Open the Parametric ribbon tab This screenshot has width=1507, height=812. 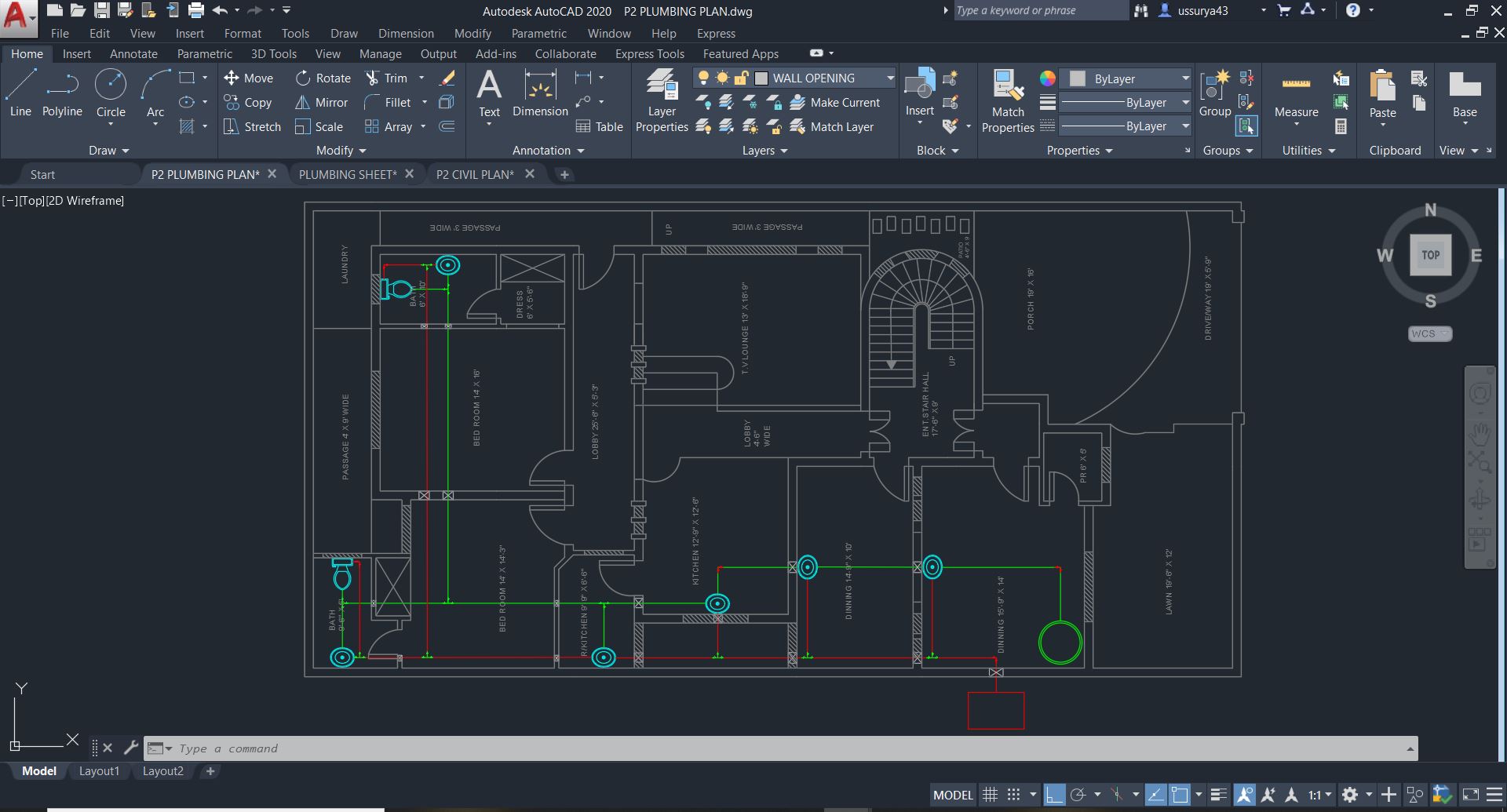(204, 53)
